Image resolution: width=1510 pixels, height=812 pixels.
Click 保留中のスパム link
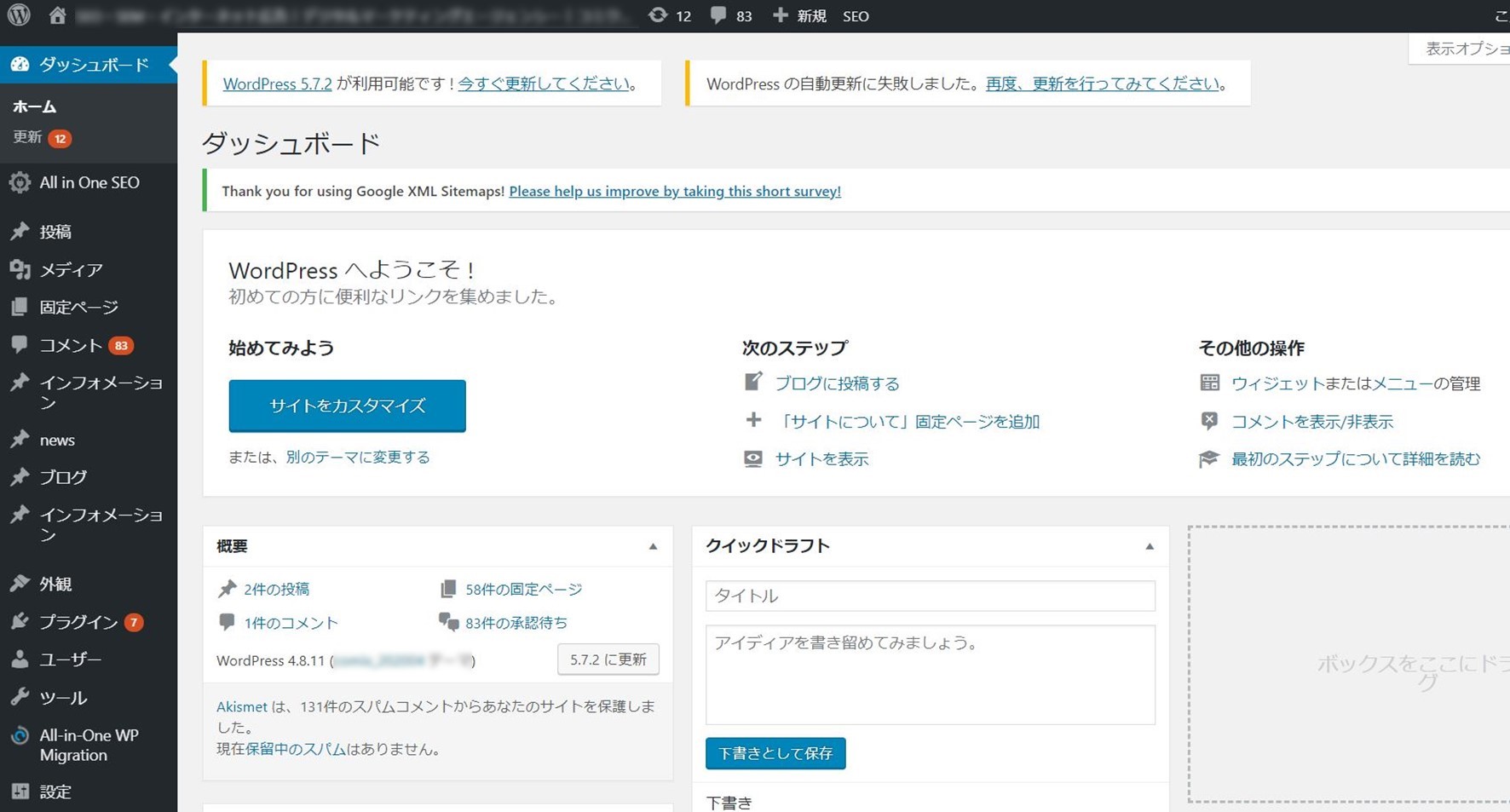(x=296, y=749)
